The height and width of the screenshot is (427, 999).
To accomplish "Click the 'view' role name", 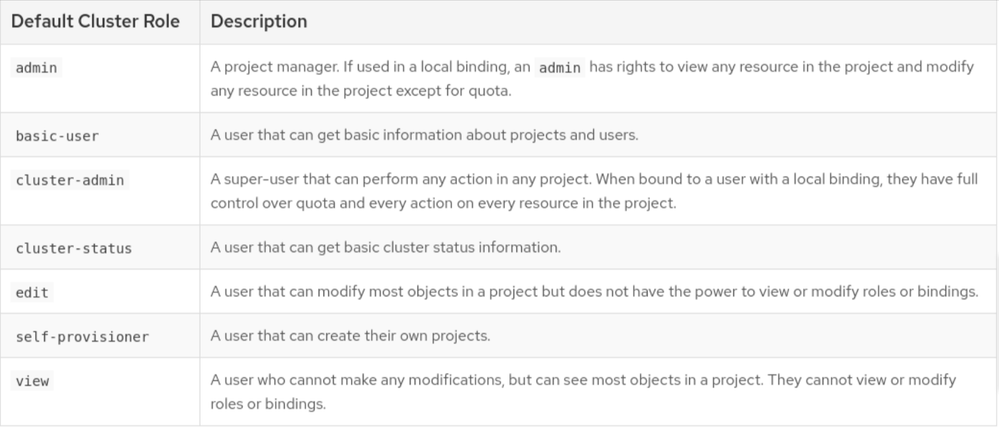I will [32, 381].
